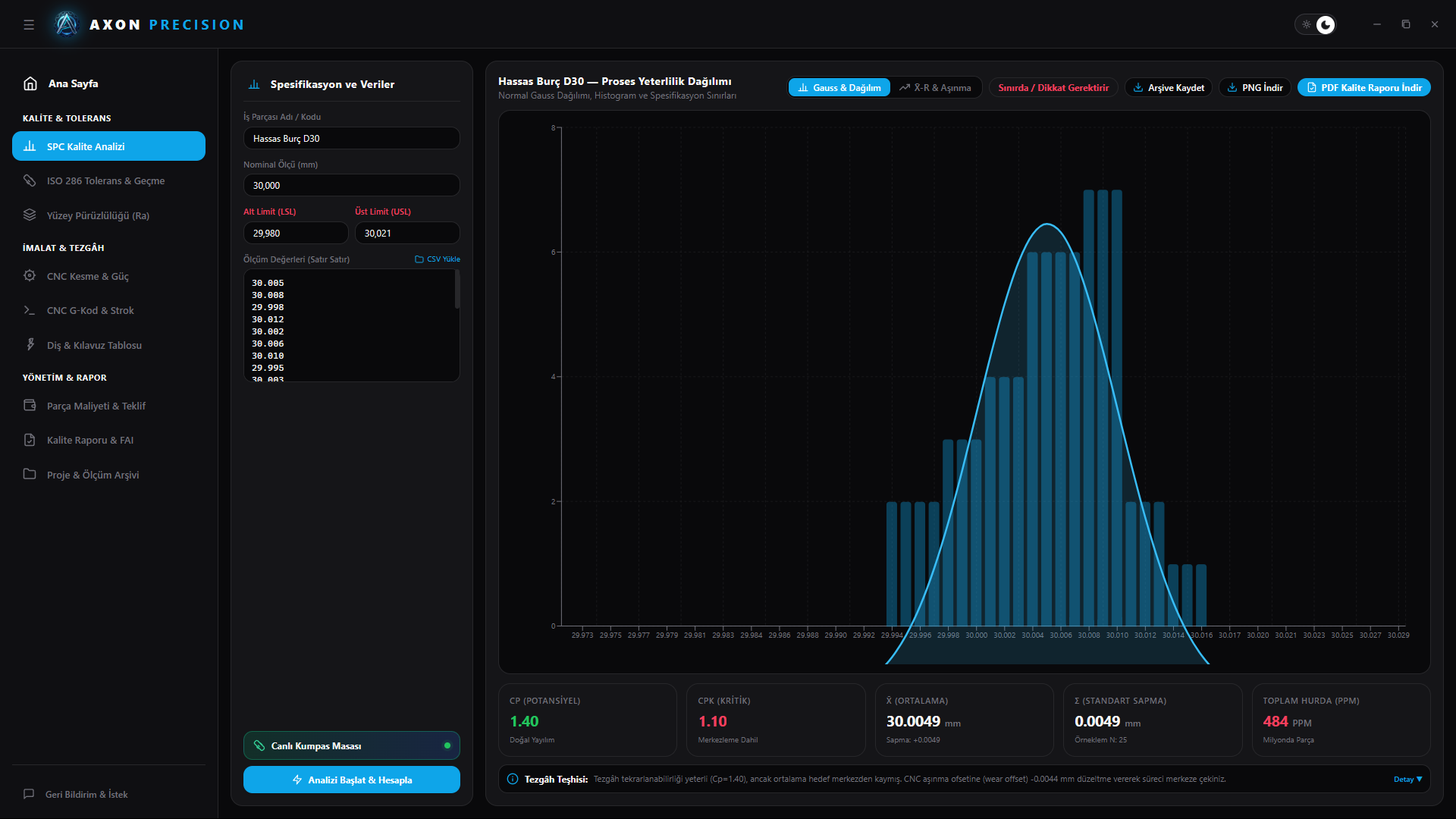Click the Alt Limit (LSL) input field
The image size is (1456, 819).
coord(296,233)
